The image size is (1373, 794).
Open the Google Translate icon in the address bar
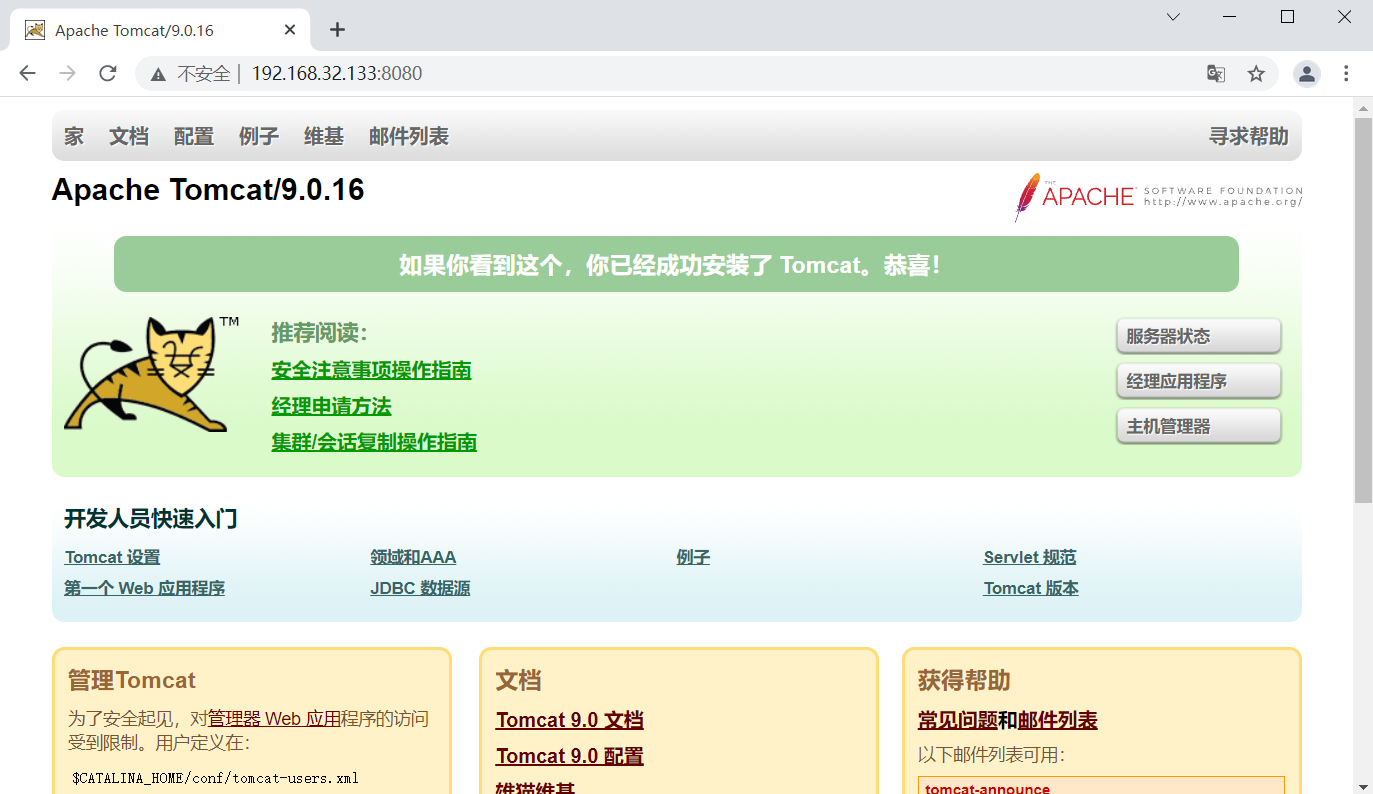pyautogui.click(x=1216, y=73)
